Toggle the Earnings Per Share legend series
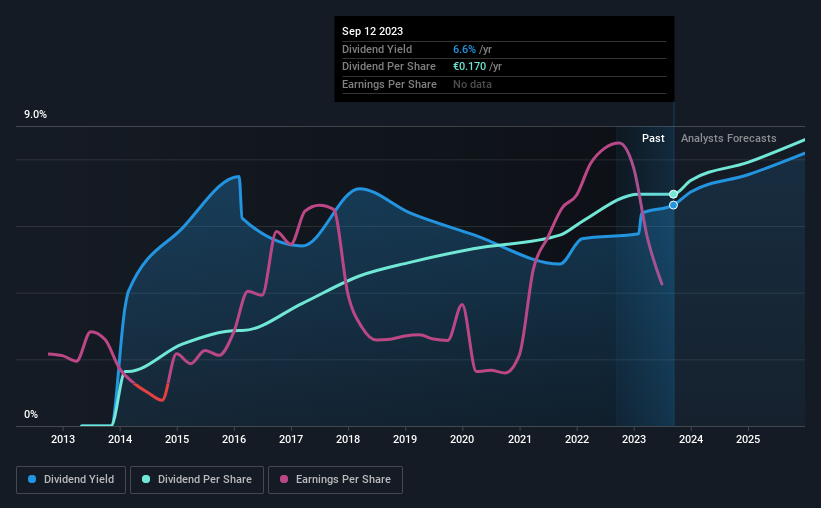This screenshot has height=508, width=821. (x=335, y=479)
